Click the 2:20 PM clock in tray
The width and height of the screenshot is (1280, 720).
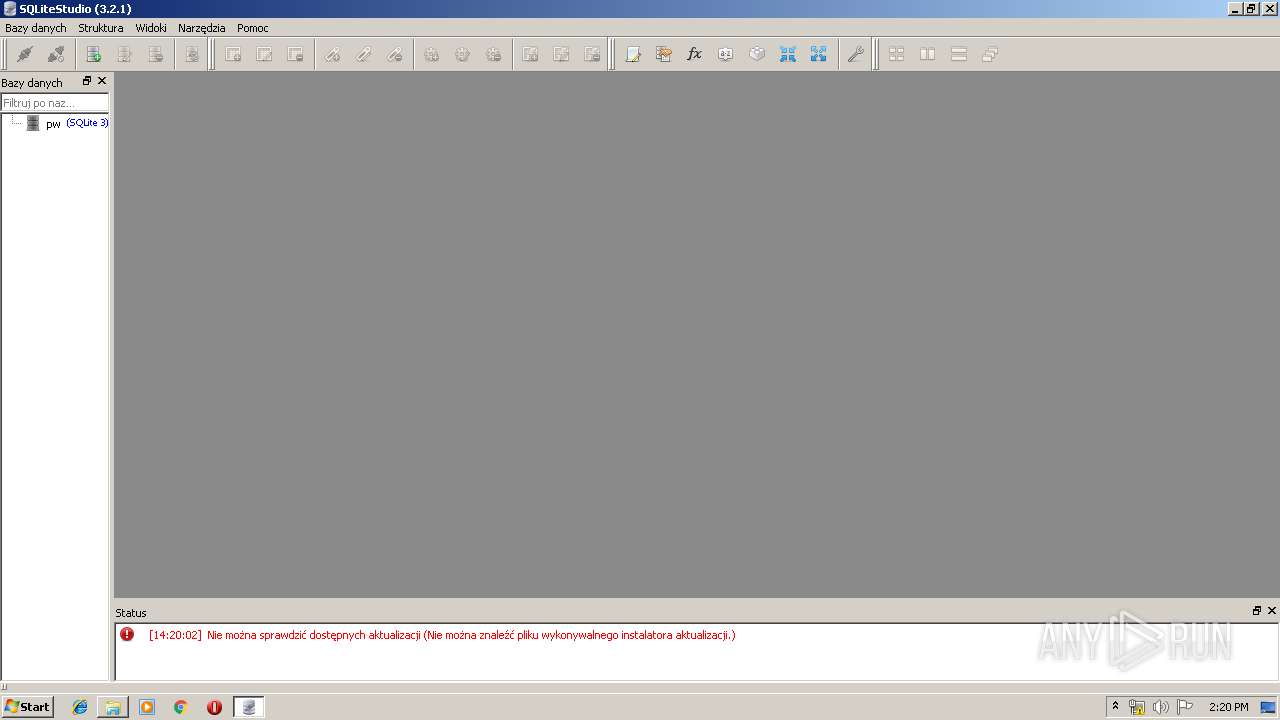tap(1229, 707)
